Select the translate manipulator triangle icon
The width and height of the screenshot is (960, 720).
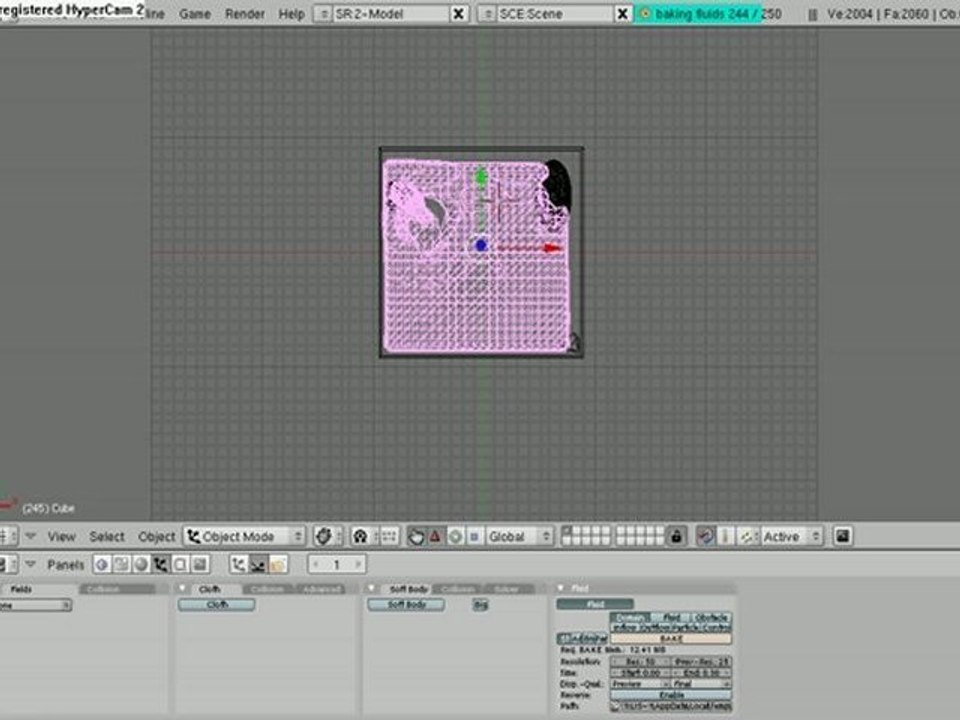(435, 536)
